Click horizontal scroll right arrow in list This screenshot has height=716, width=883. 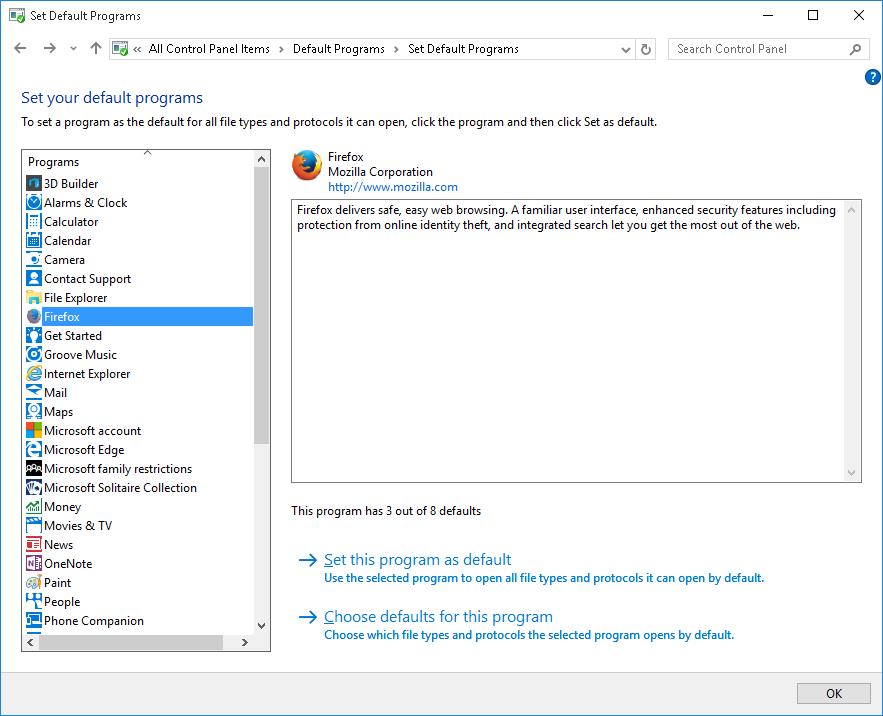click(244, 642)
